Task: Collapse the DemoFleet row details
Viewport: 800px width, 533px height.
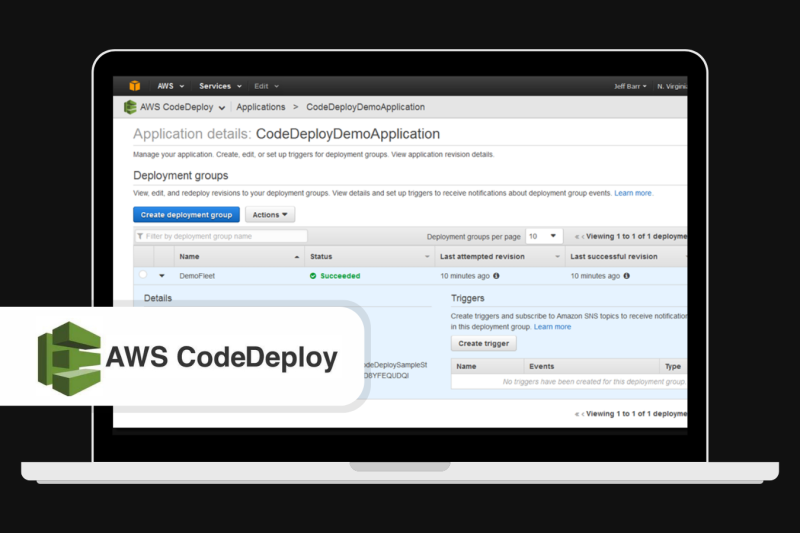Action: point(162,276)
